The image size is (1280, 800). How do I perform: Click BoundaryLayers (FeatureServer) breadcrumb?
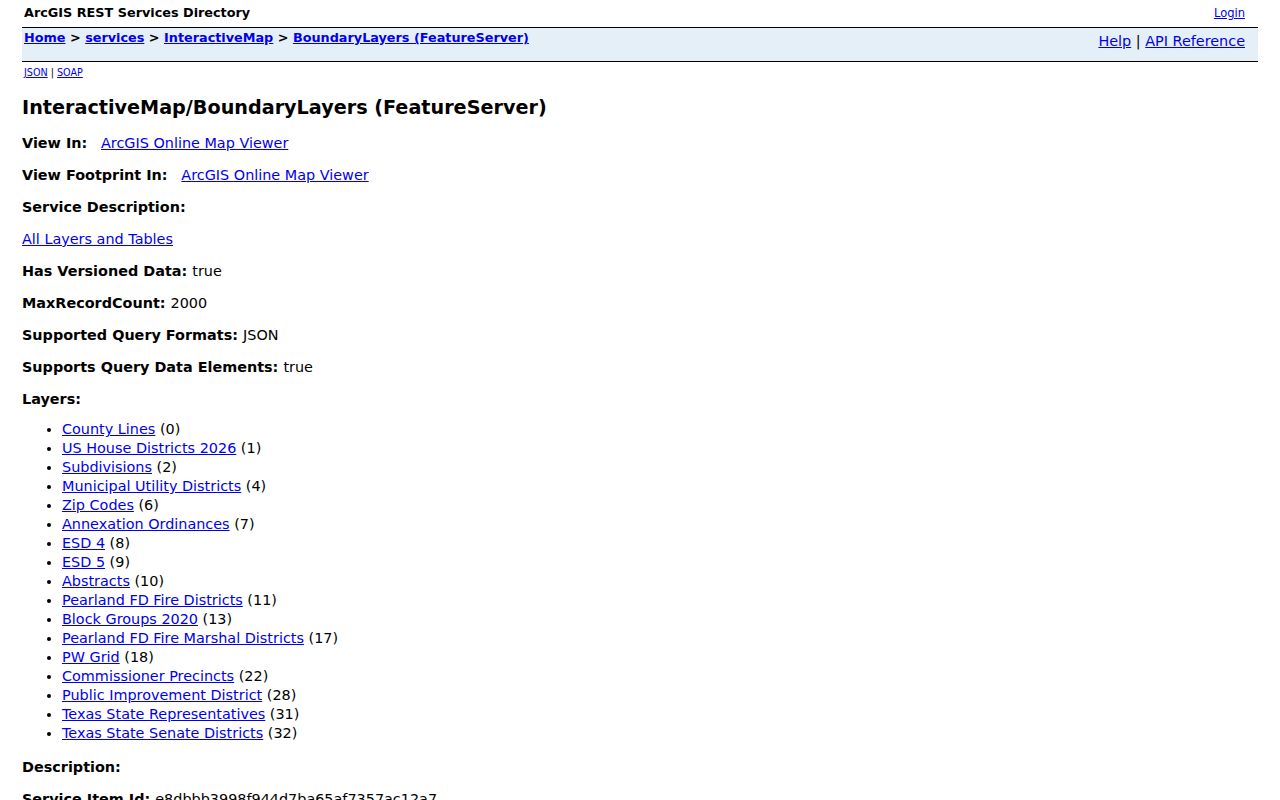(x=410, y=38)
